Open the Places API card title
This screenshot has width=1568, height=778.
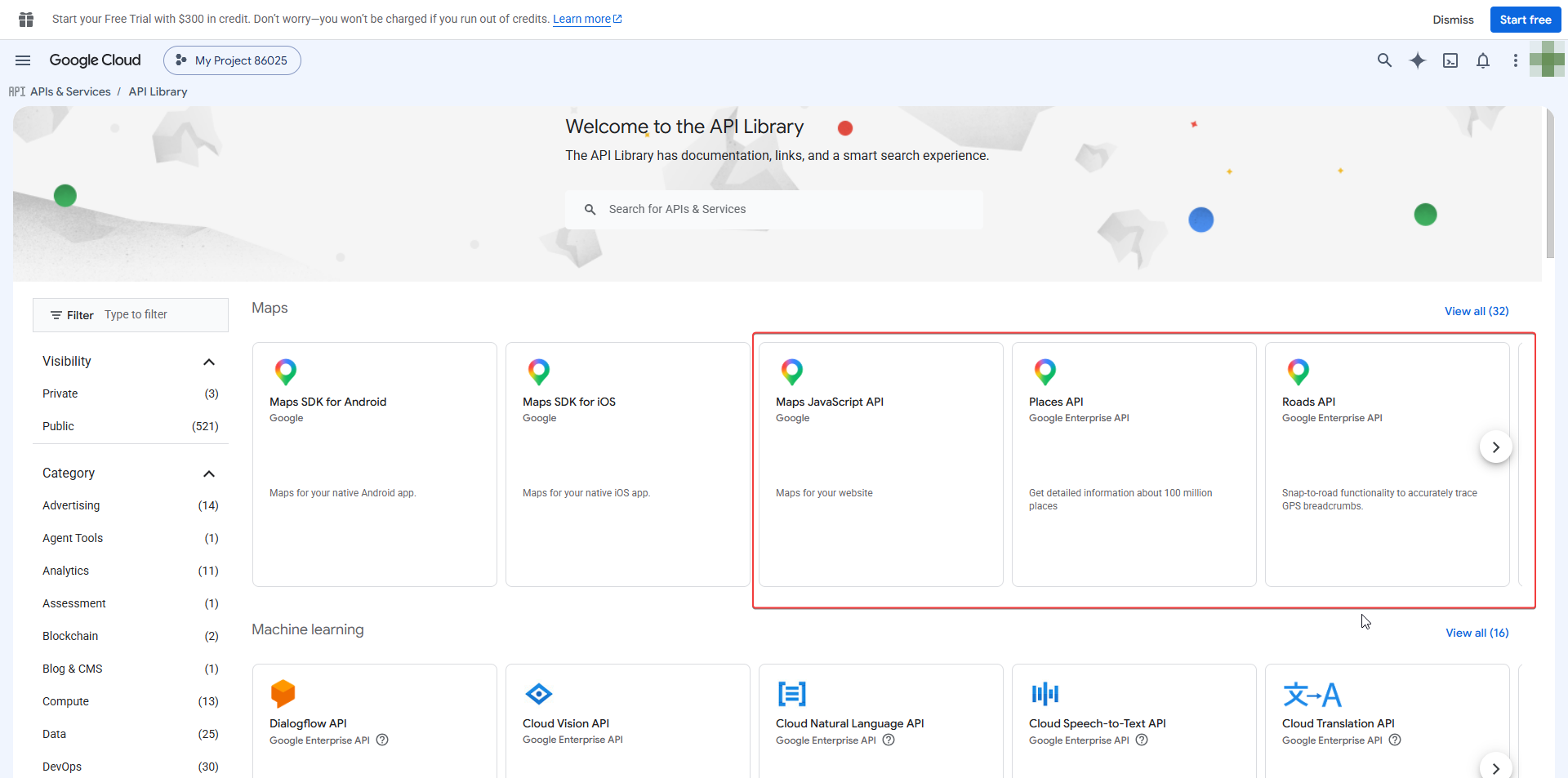click(1056, 402)
